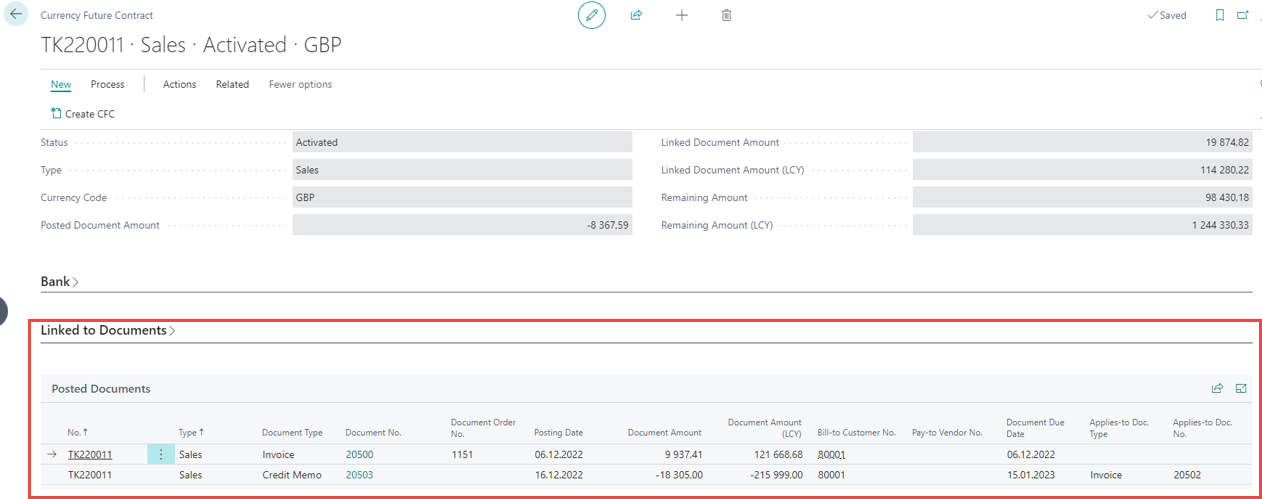Click the share icon in header

point(636,16)
